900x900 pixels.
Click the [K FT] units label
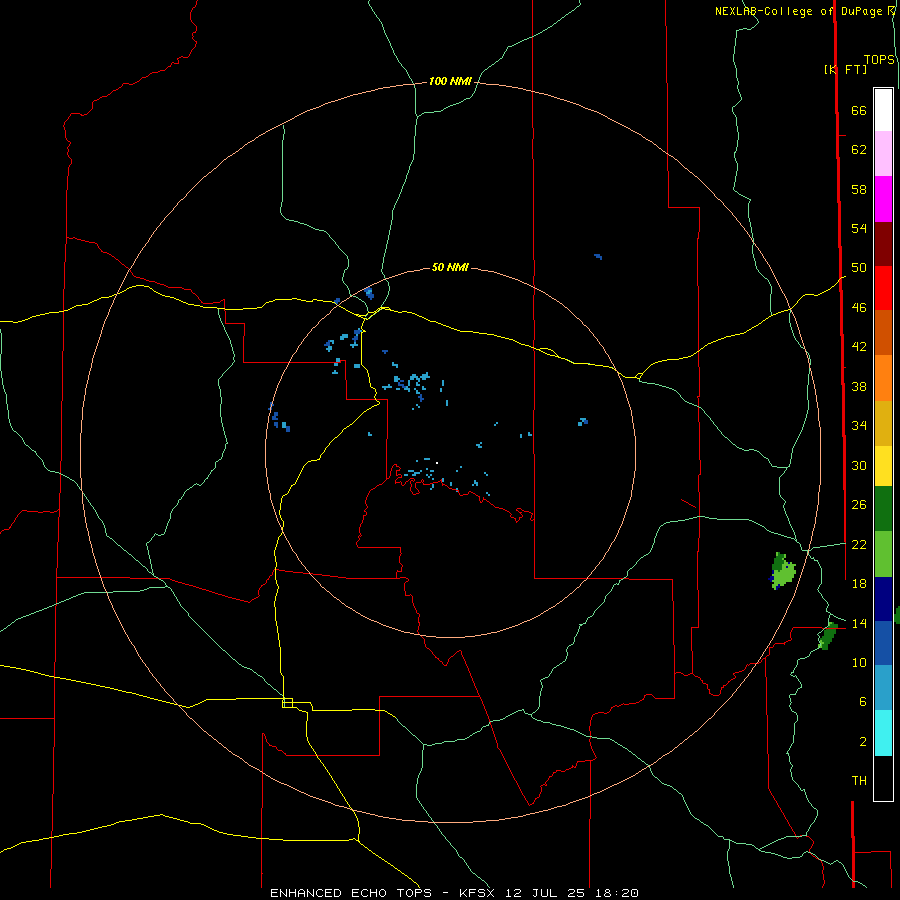coord(845,69)
